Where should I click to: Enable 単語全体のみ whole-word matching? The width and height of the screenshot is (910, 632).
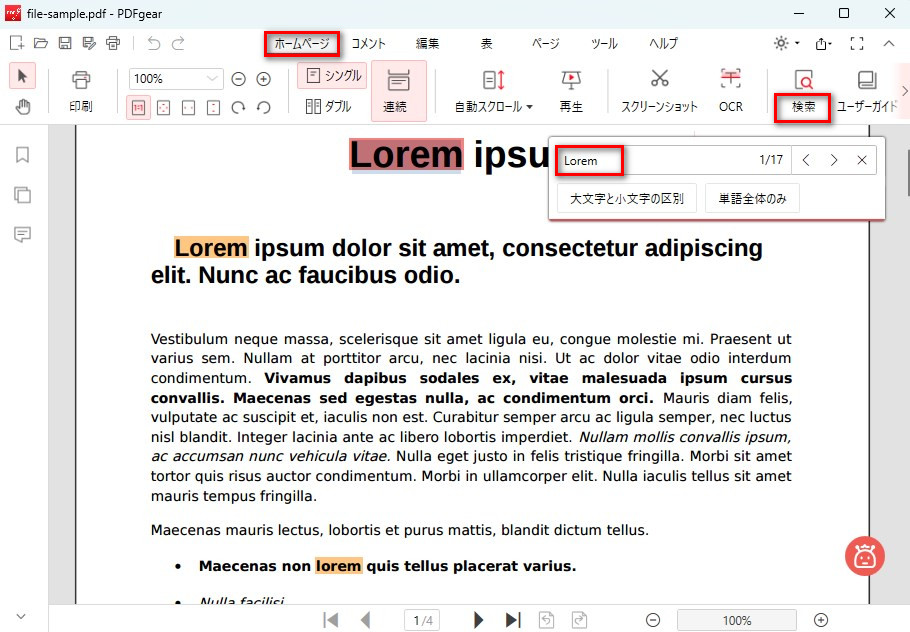[752, 198]
